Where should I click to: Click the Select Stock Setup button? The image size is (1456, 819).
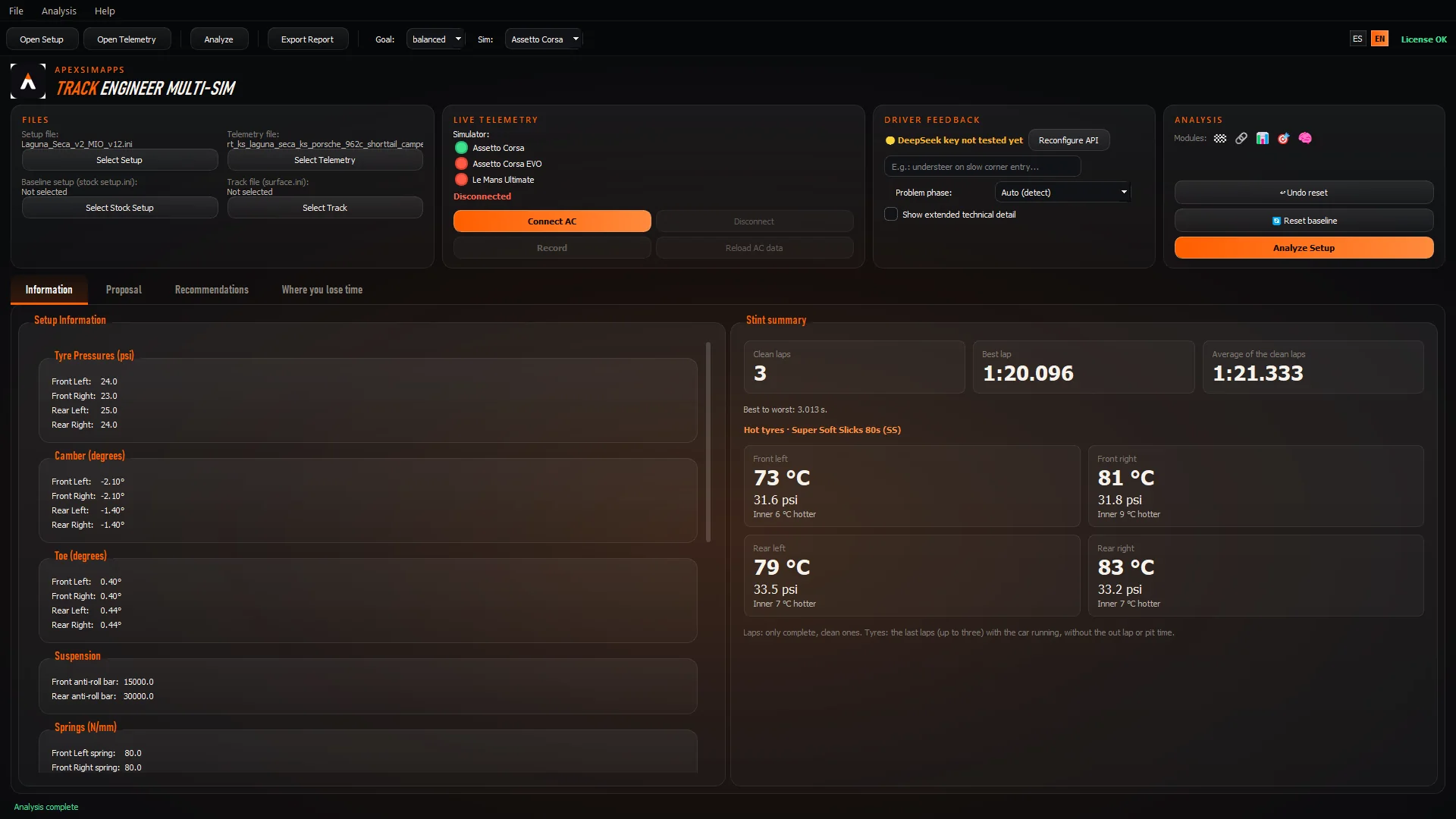[x=120, y=208]
